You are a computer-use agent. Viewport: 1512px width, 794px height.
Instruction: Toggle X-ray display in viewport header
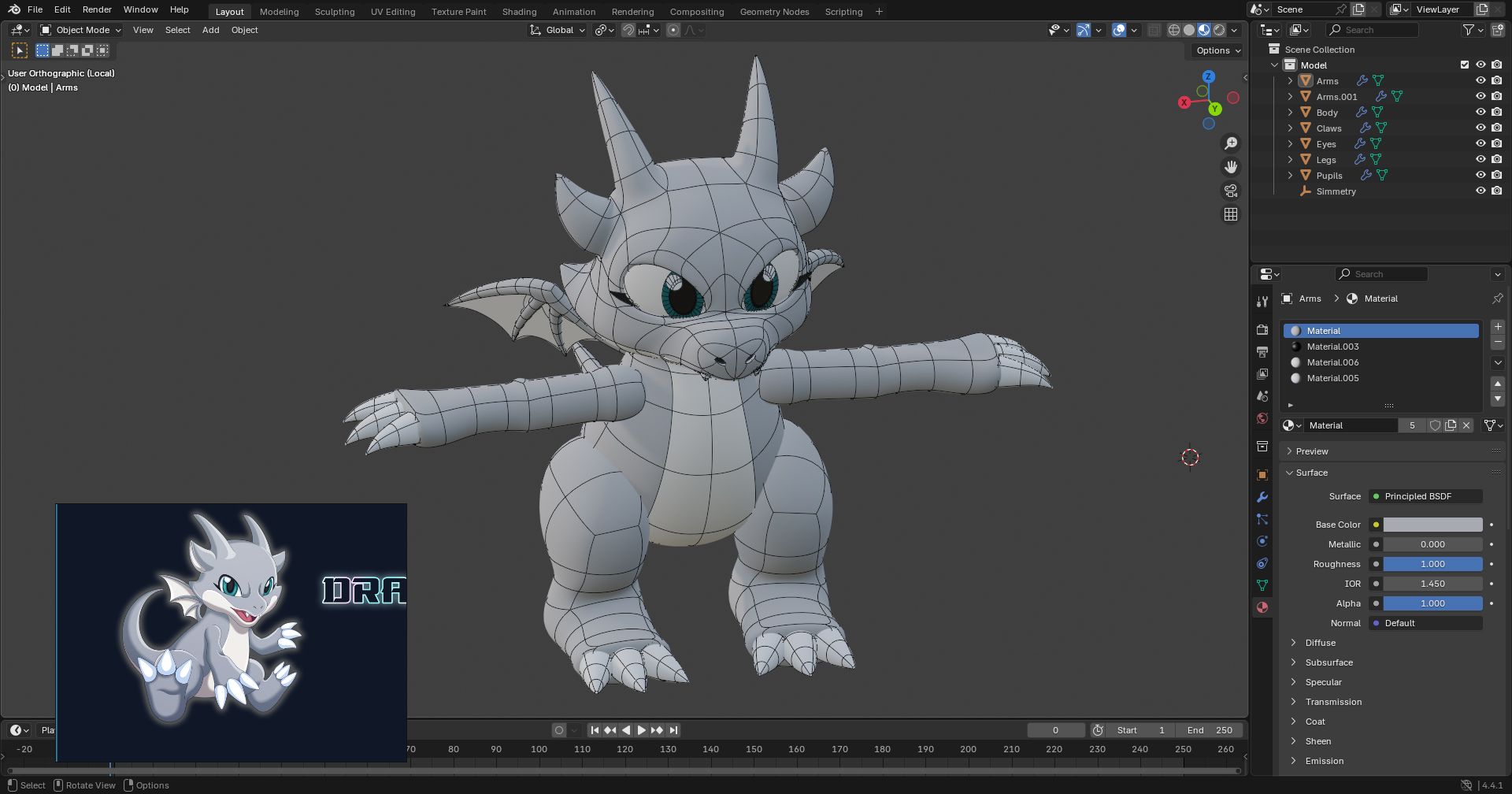pos(1154,30)
